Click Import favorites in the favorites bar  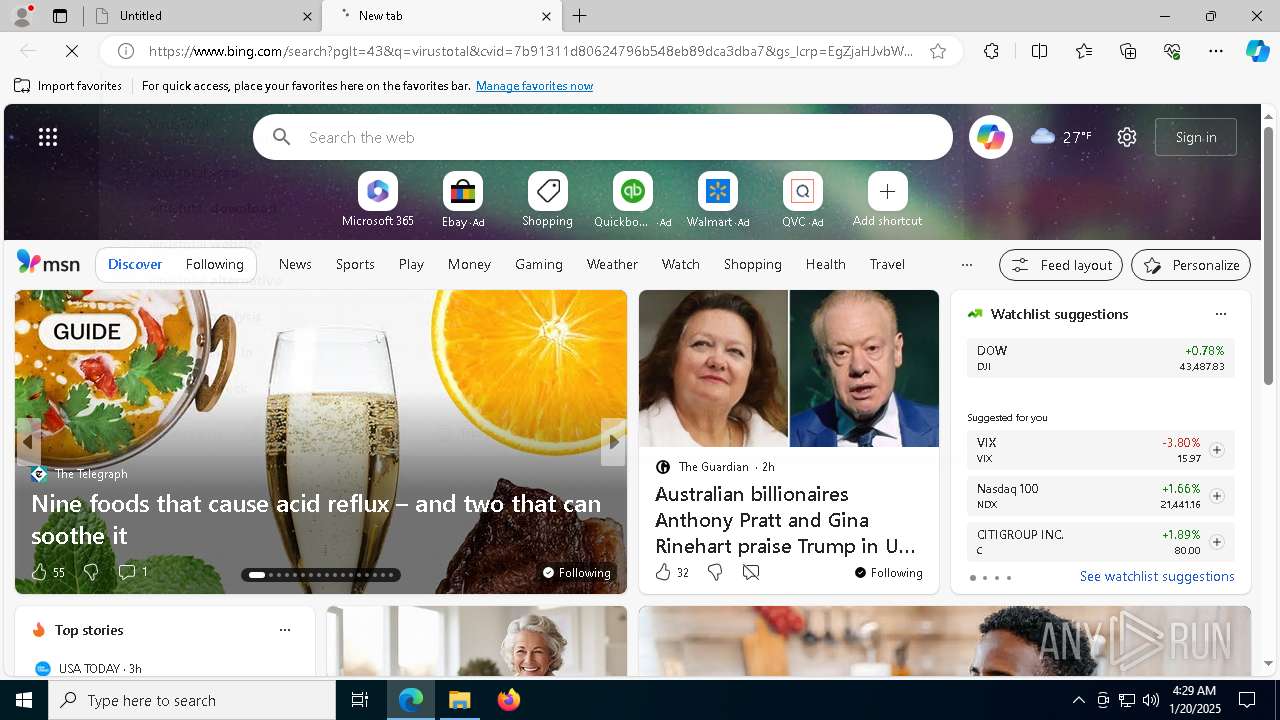click(68, 86)
